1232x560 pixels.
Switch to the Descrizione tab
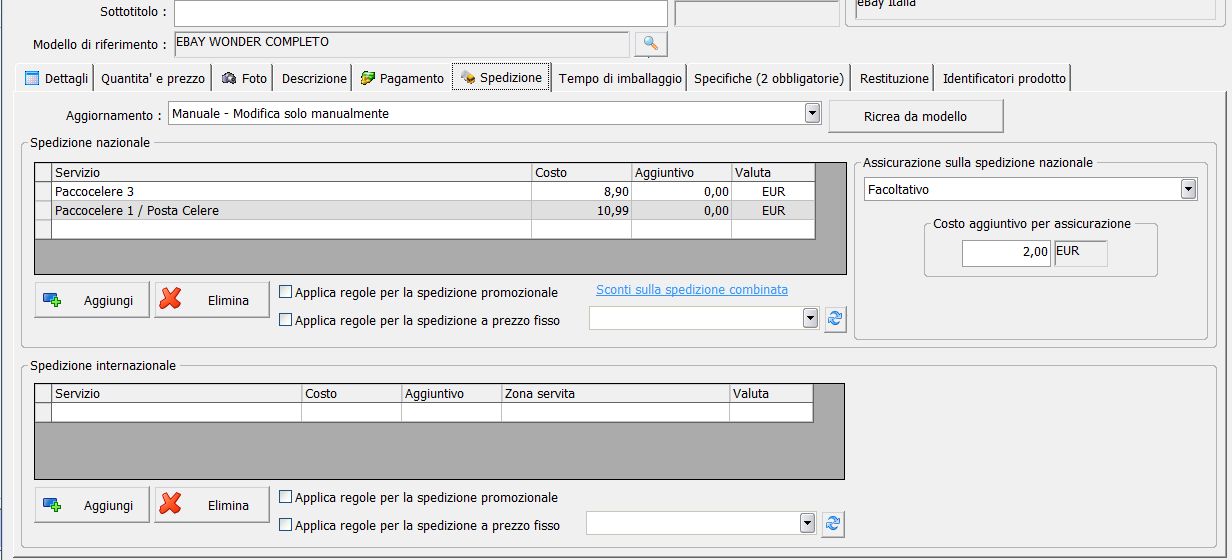(x=314, y=78)
